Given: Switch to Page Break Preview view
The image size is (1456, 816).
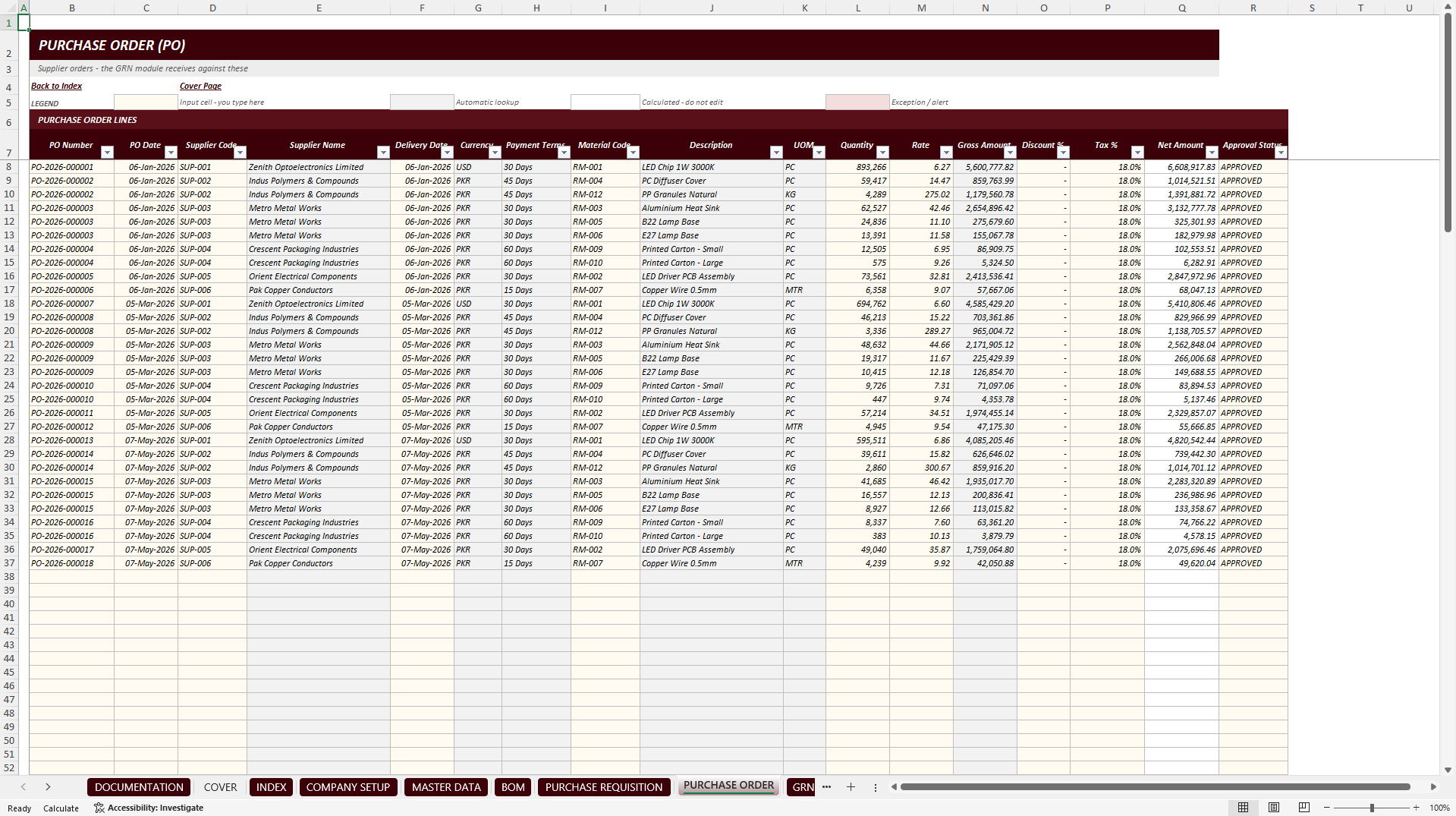Looking at the screenshot, I should [1304, 808].
